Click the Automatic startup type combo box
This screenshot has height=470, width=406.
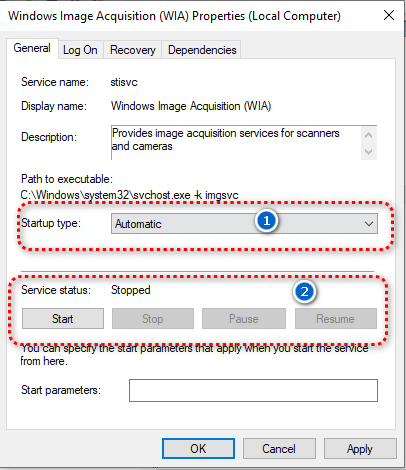[244, 224]
